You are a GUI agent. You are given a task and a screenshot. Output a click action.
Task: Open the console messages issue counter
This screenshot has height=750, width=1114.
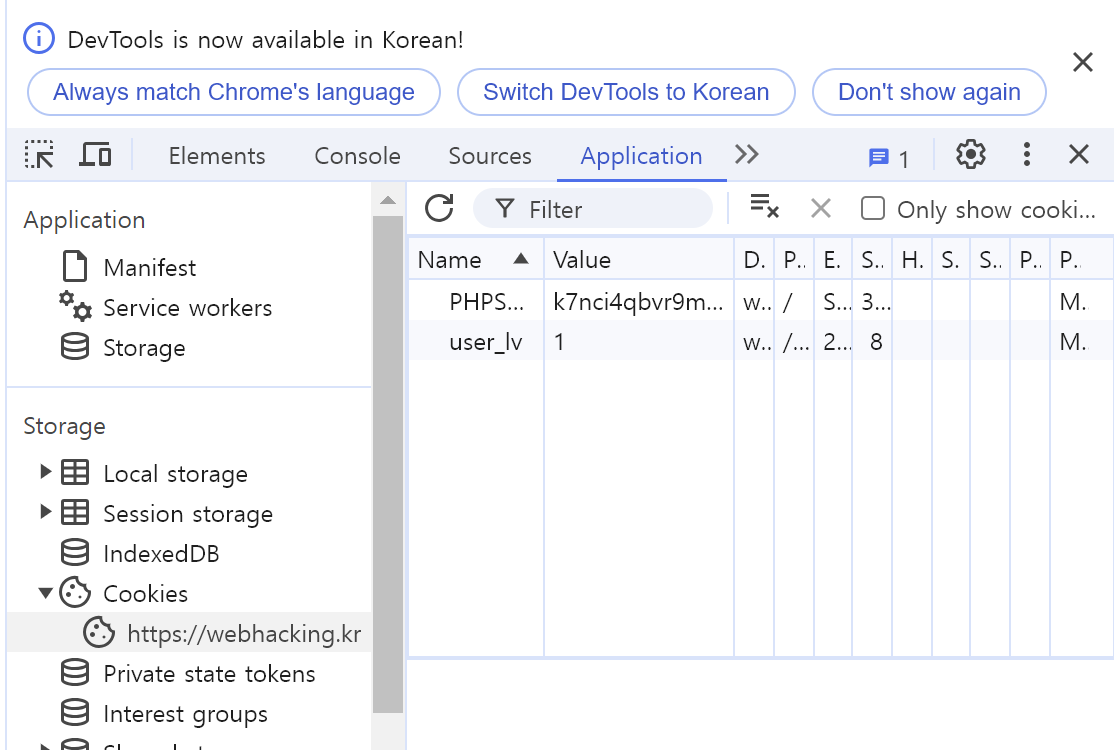tap(889, 157)
